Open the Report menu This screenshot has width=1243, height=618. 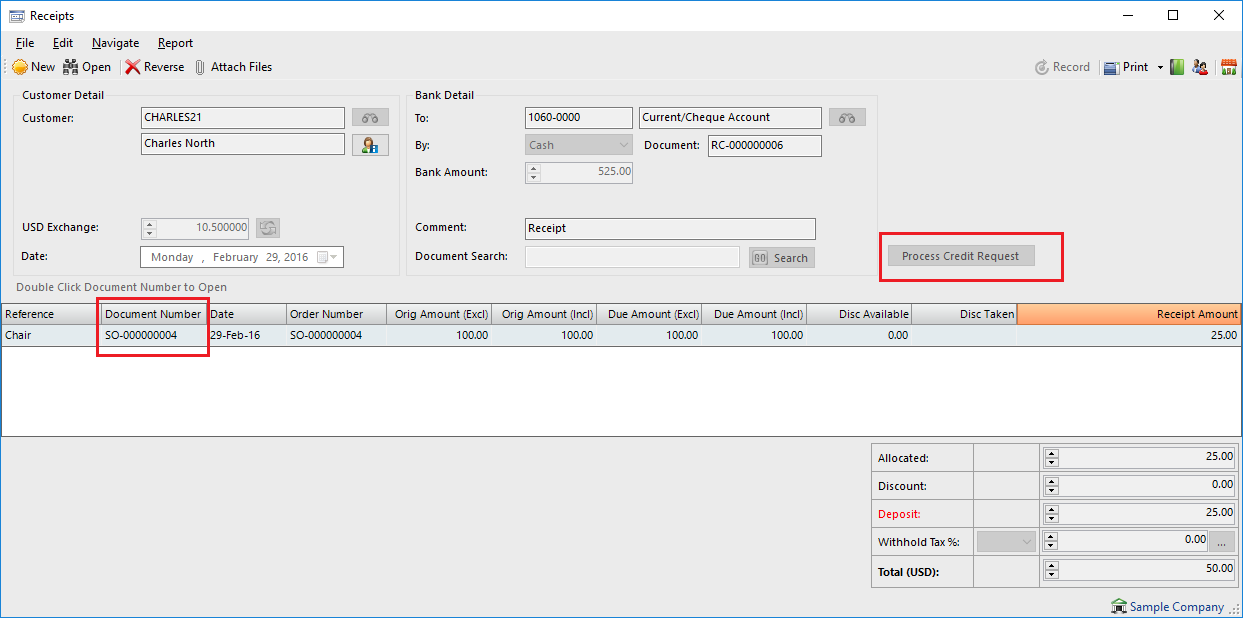tap(175, 43)
